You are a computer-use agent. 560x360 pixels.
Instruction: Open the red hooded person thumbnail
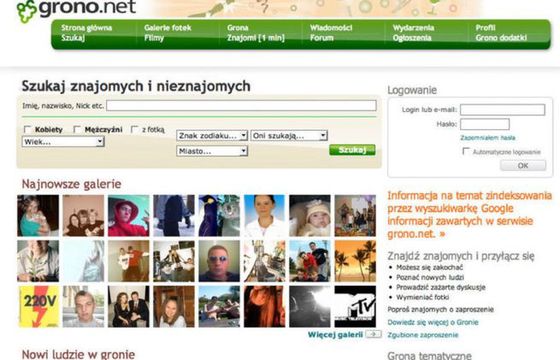(x=129, y=216)
